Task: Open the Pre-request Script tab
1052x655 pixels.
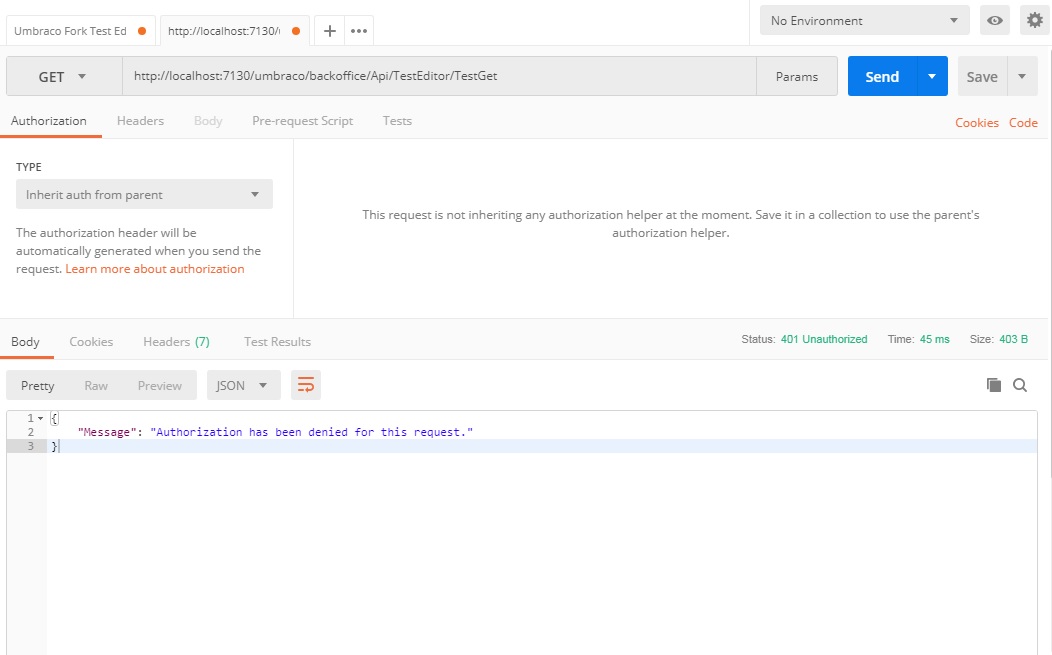Action: [303, 121]
